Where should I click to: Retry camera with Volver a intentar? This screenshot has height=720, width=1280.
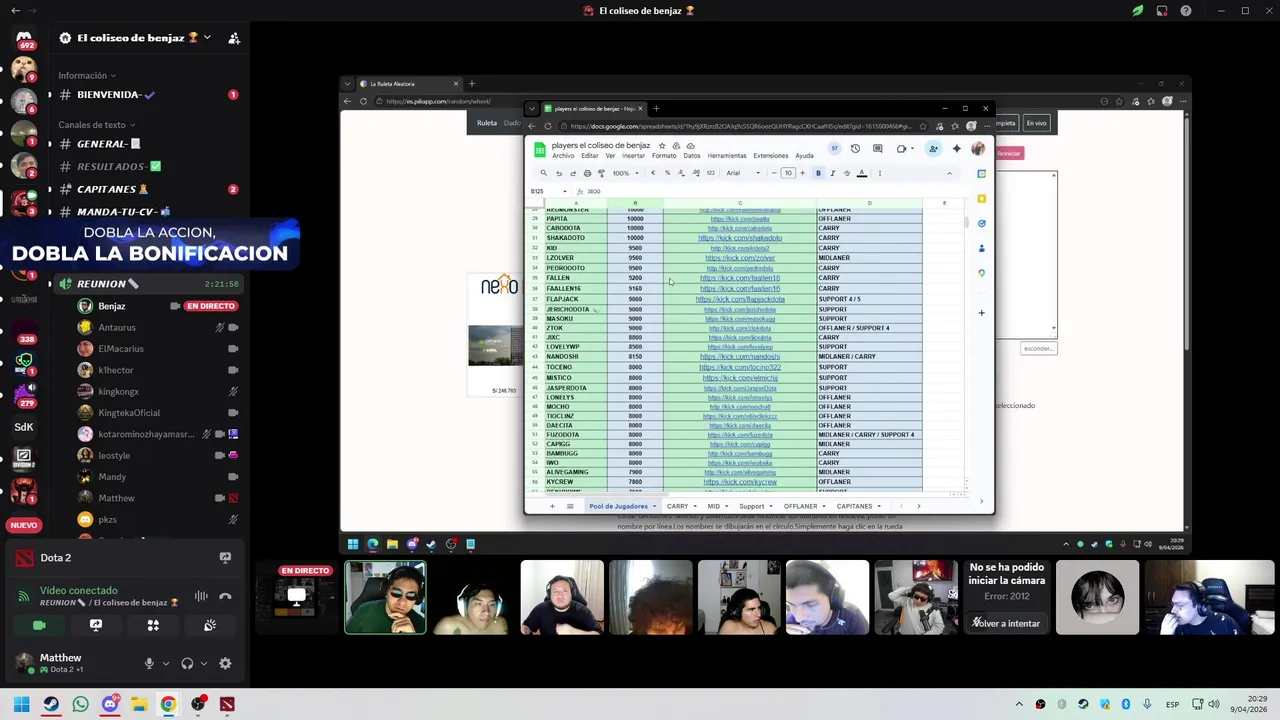1007,623
